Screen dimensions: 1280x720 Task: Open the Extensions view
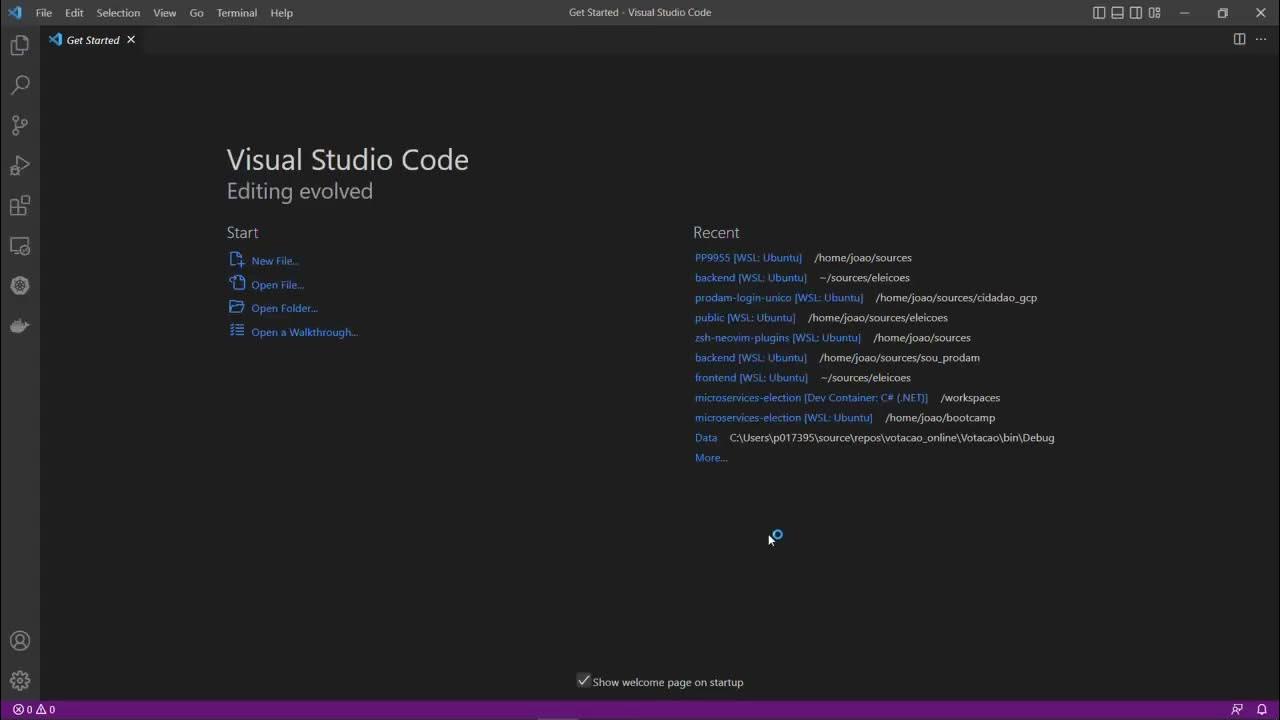(x=20, y=206)
